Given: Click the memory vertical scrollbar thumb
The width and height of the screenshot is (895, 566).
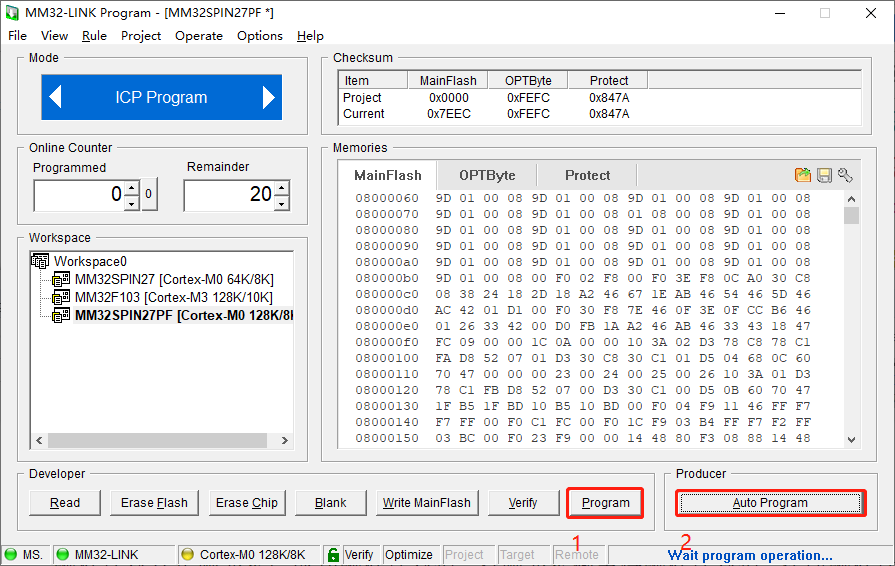Looking at the screenshot, I should [x=852, y=216].
